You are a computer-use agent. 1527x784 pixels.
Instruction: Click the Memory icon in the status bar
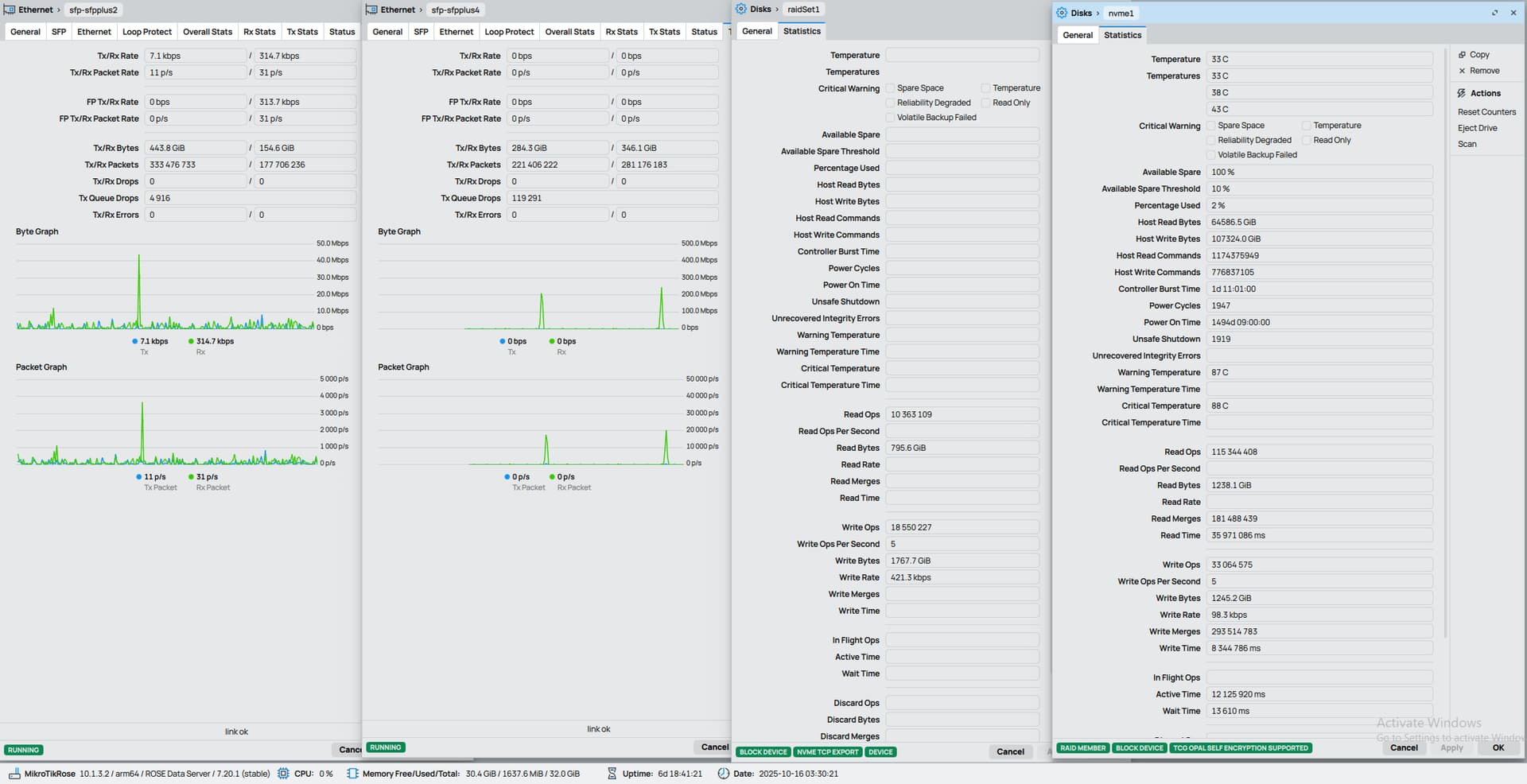pyautogui.click(x=352, y=773)
